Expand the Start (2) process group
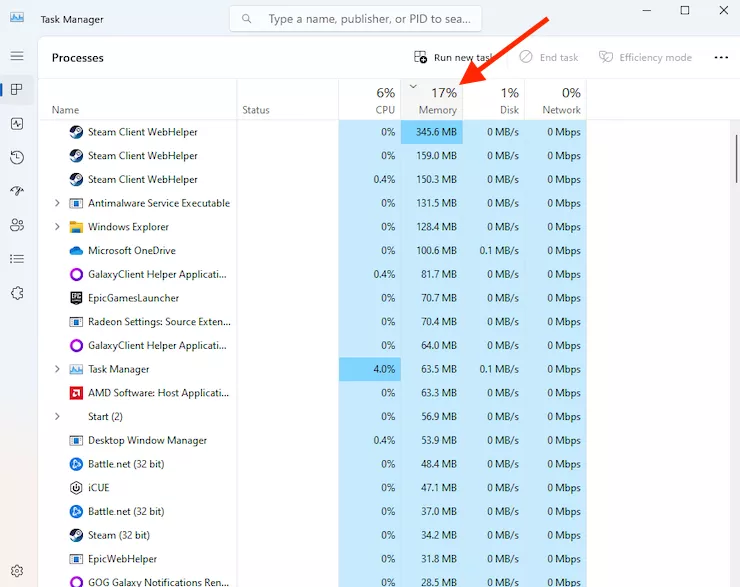The image size is (740, 587). pos(57,417)
